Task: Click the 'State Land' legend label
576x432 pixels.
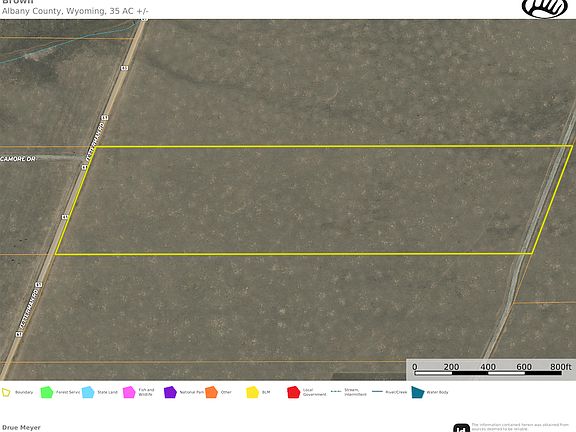Action: (107, 392)
